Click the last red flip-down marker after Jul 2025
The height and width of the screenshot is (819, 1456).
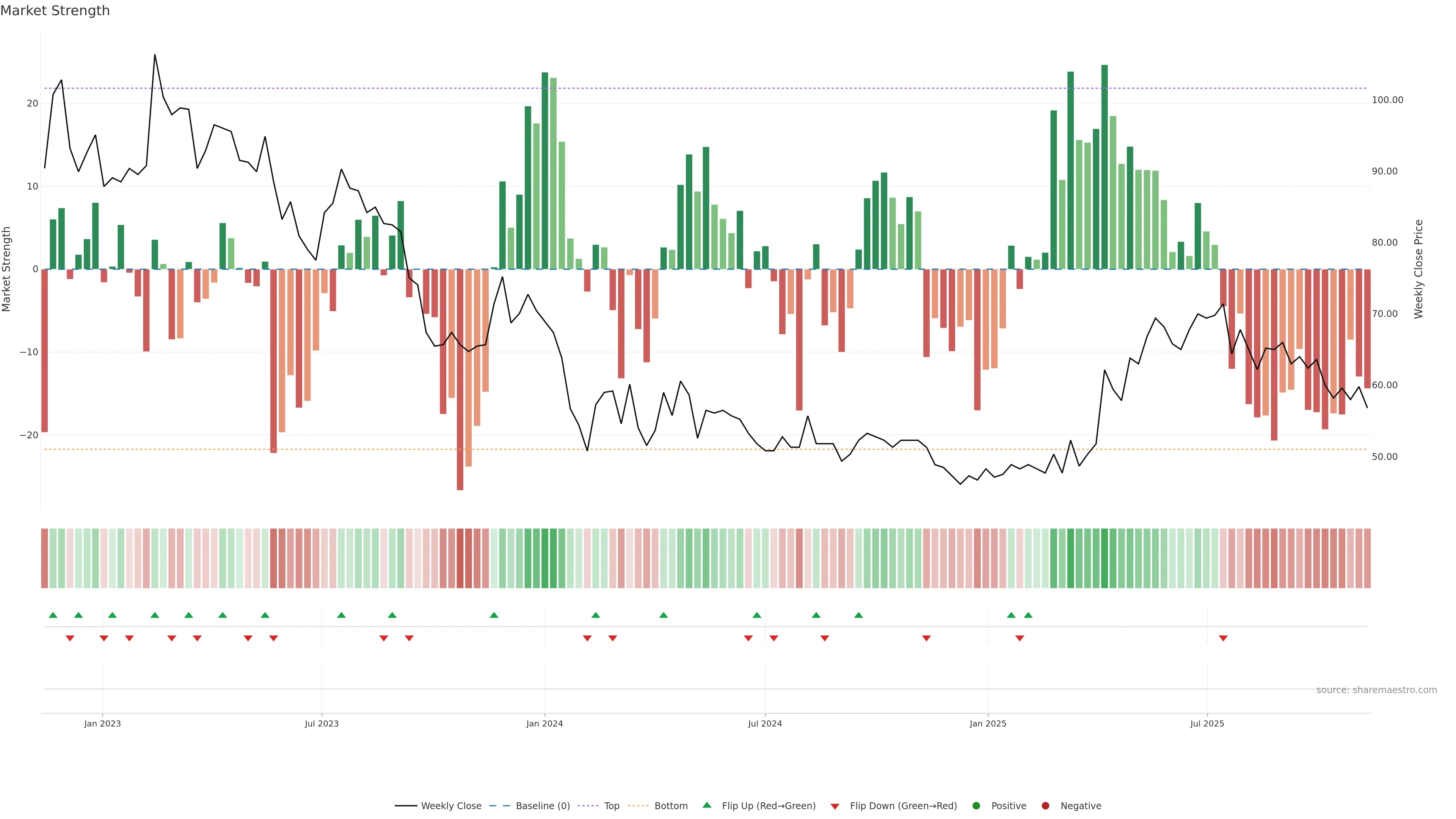1223,638
